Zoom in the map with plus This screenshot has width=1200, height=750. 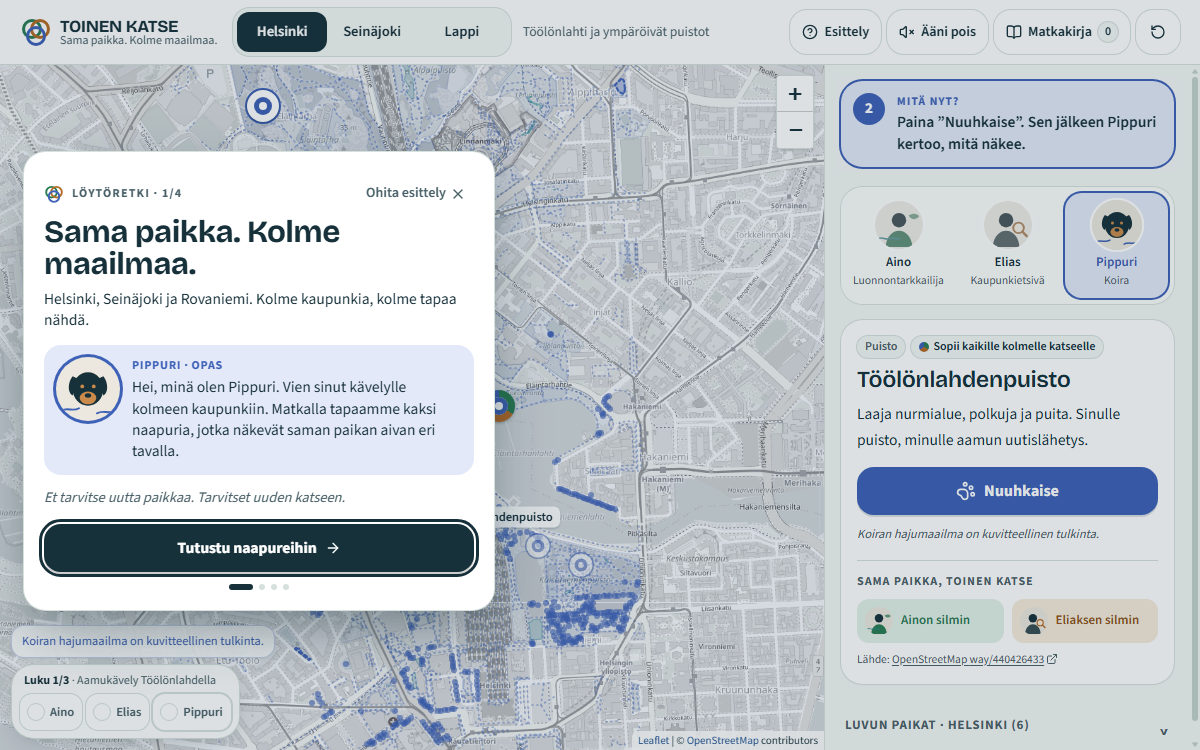point(795,95)
